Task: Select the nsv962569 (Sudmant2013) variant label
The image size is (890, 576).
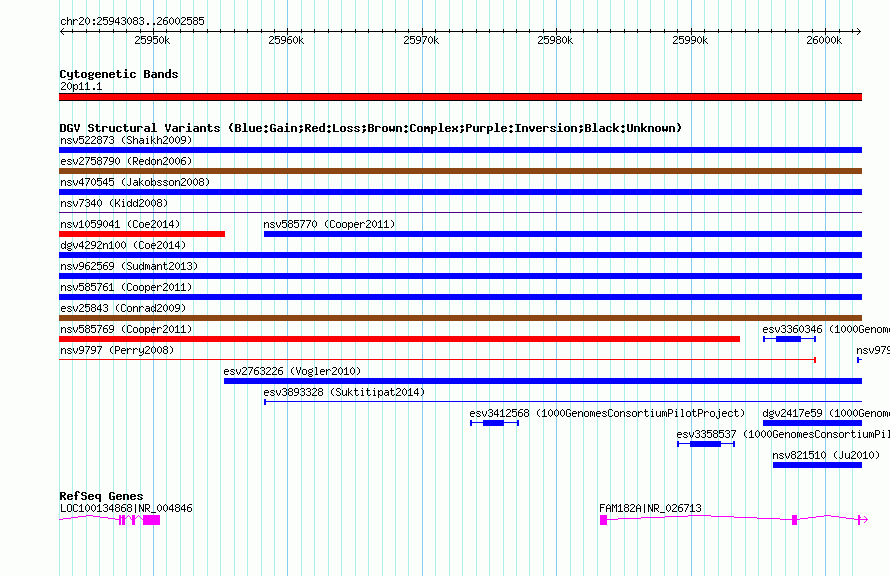Action: (129, 266)
